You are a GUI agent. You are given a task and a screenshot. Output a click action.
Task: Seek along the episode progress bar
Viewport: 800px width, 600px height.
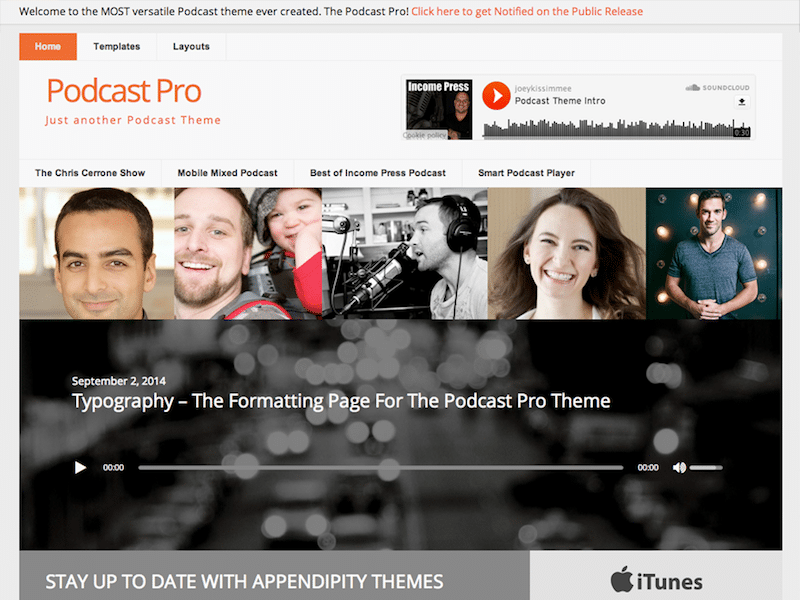click(x=381, y=467)
